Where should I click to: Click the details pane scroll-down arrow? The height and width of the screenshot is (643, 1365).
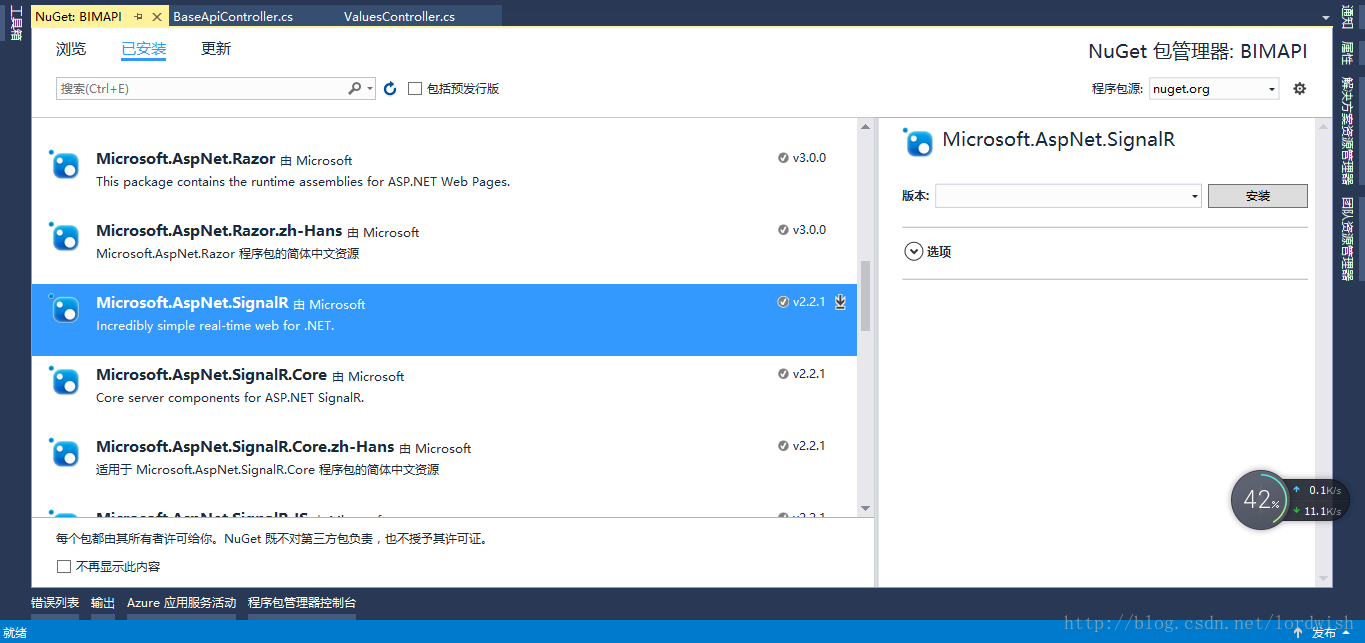coord(1325,579)
